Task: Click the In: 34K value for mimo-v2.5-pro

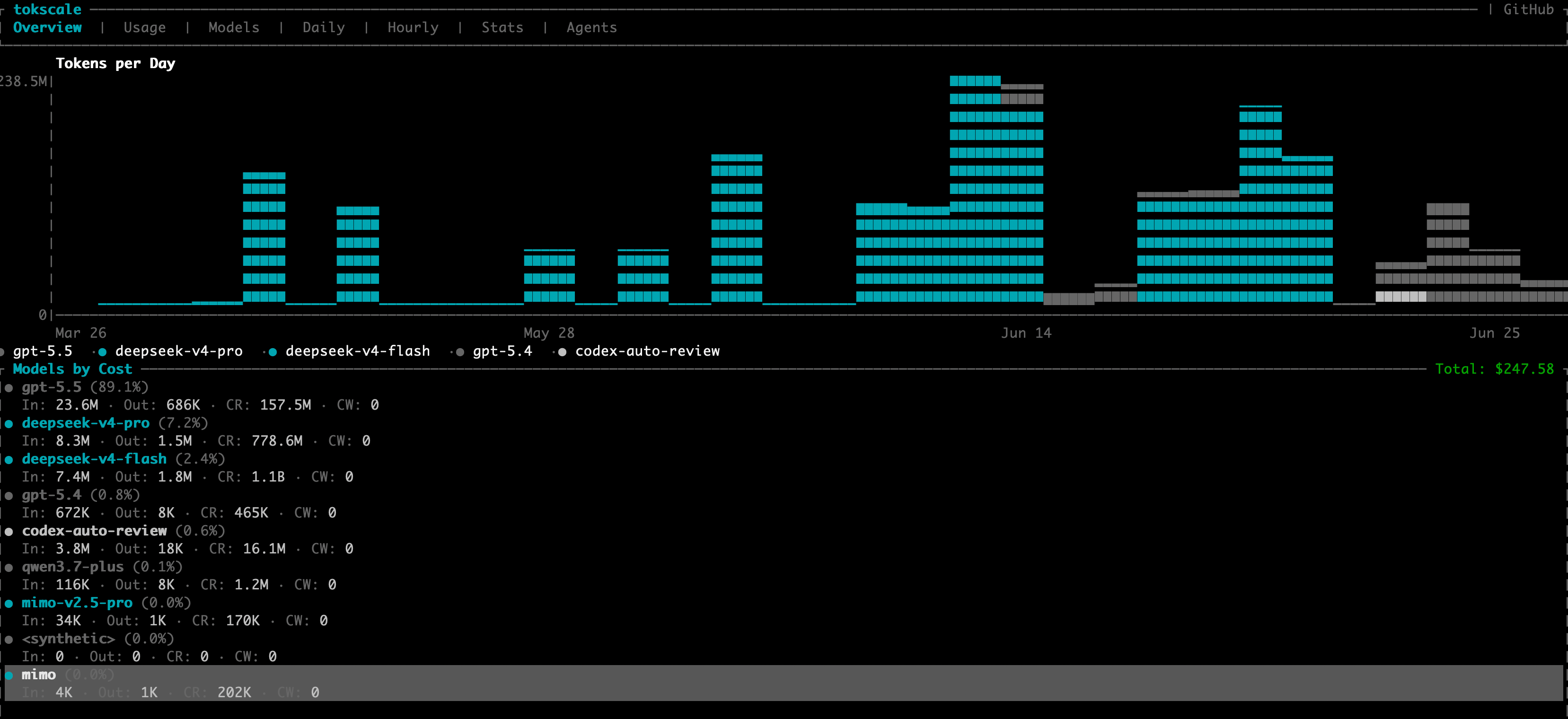Action: (x=51, y=621)
